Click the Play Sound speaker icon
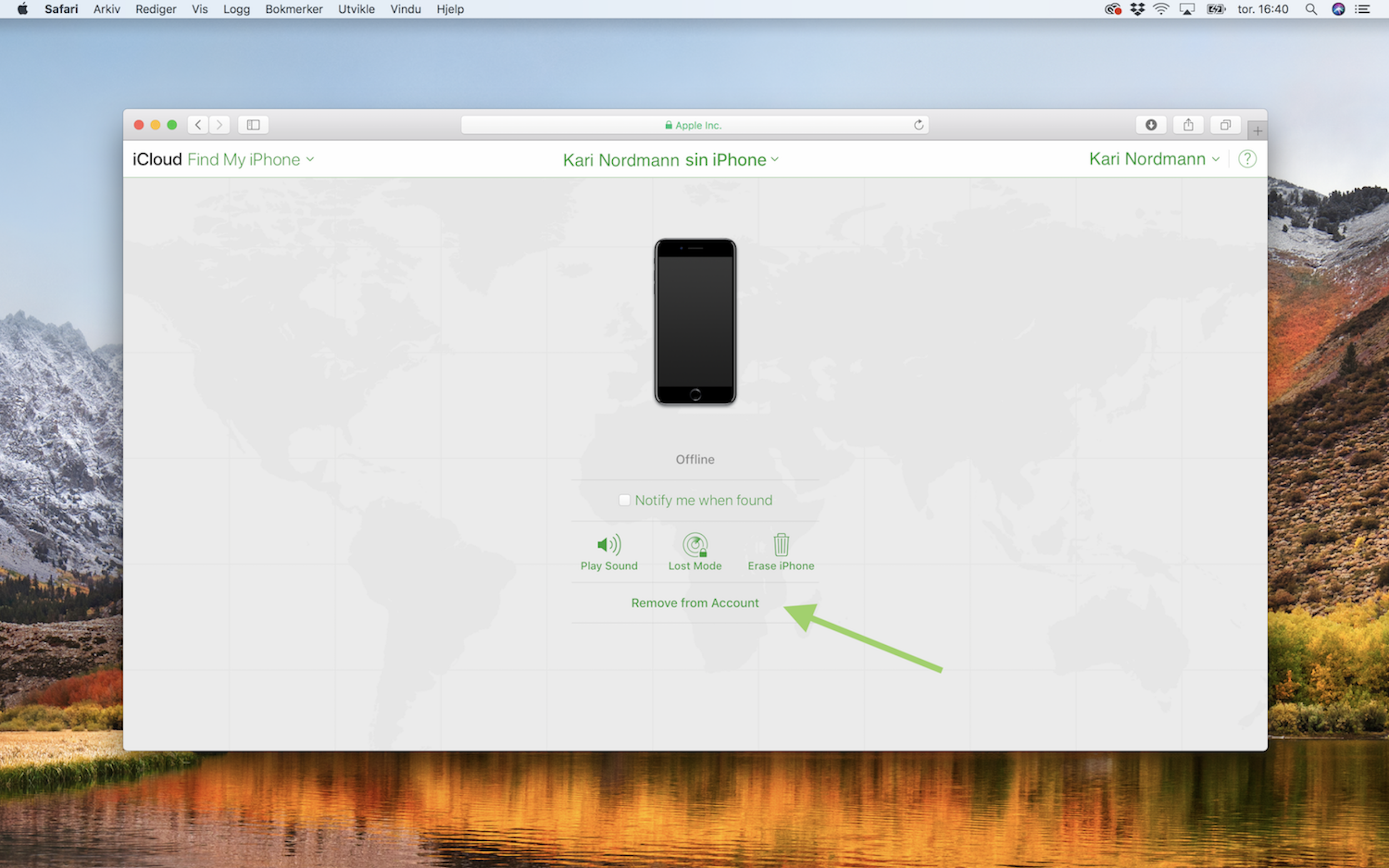Viewport: 1389px width, 868px height. [x=608, y=544]
